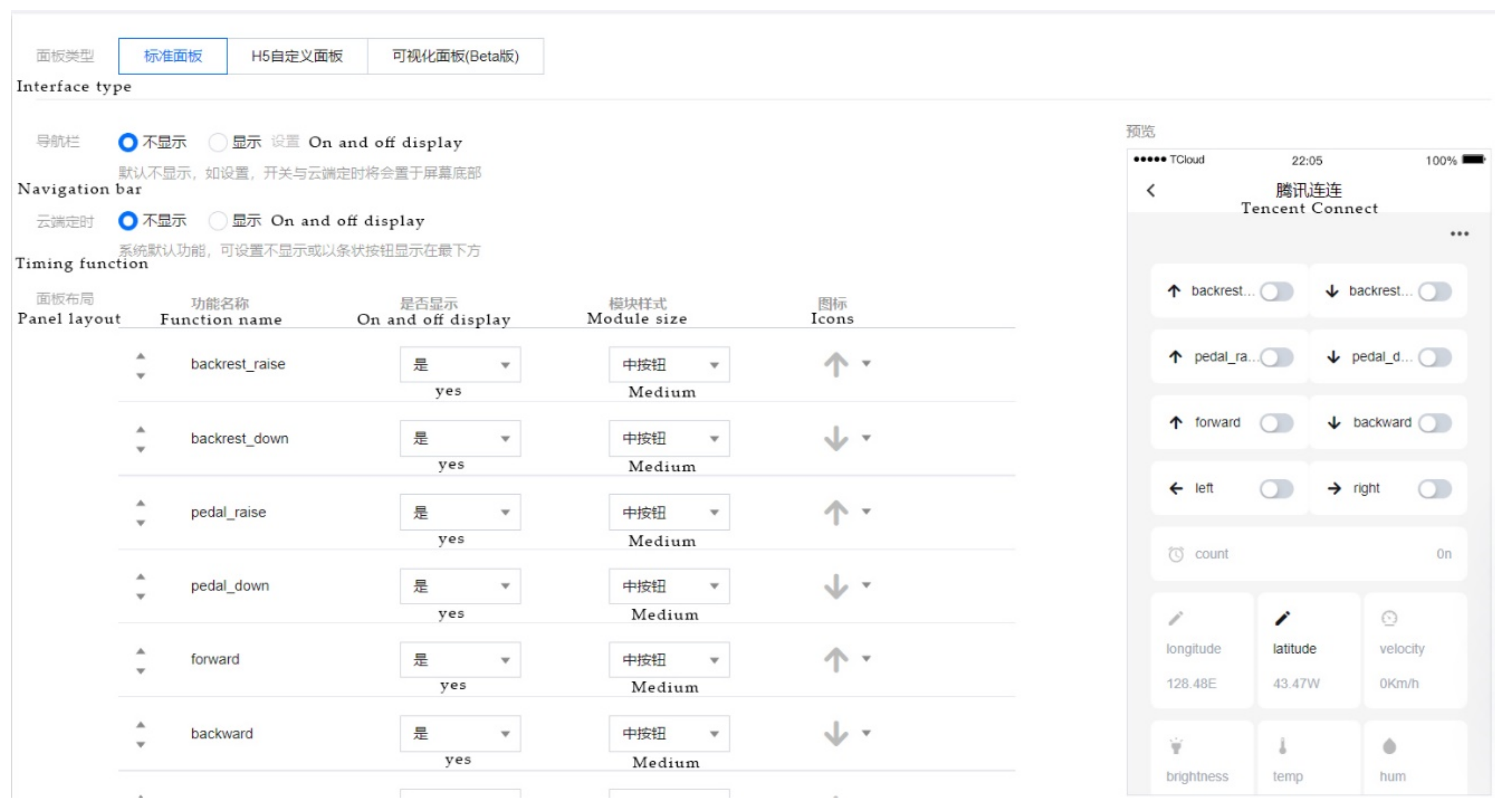Click the down arrow icon for pedal_down row
This screenshot has width=1506, height=812.
point(836,586)
